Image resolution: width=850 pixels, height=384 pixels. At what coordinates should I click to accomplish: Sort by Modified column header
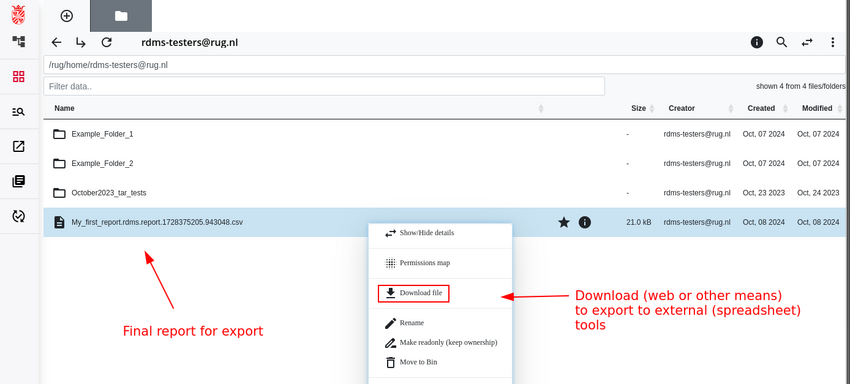pyautogui.click(x=817, y=108)
